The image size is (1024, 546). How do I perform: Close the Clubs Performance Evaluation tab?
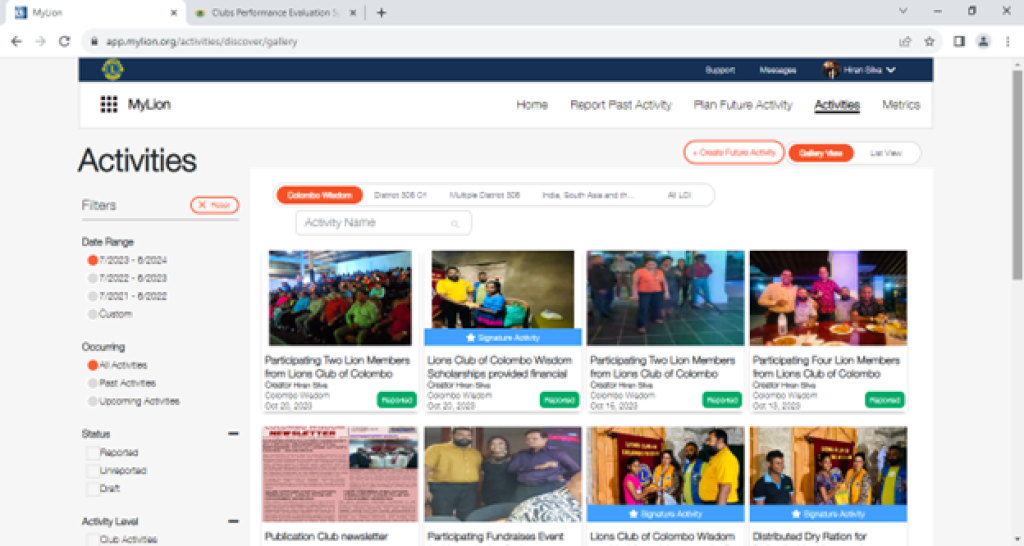tap(353, 12)
